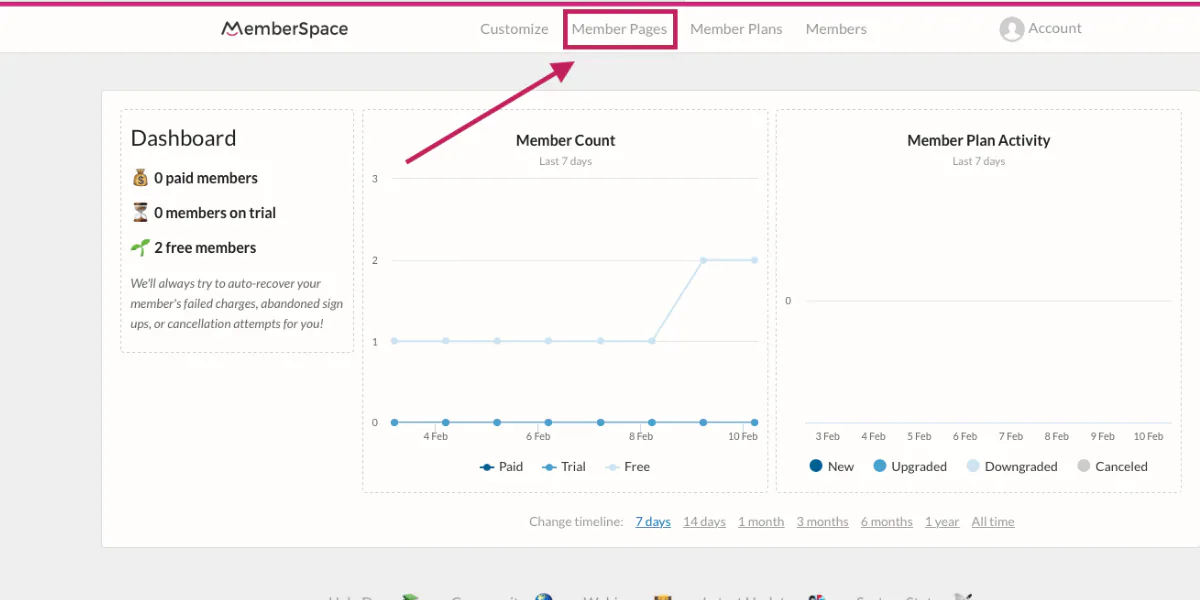
Task: Click "Last 7 days" under Member Plan Activity
Action: tap(978, 161)
